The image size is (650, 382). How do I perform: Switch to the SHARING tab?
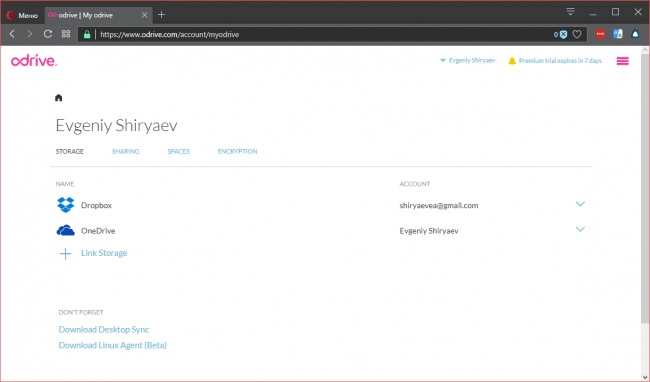tap(126, 152)
